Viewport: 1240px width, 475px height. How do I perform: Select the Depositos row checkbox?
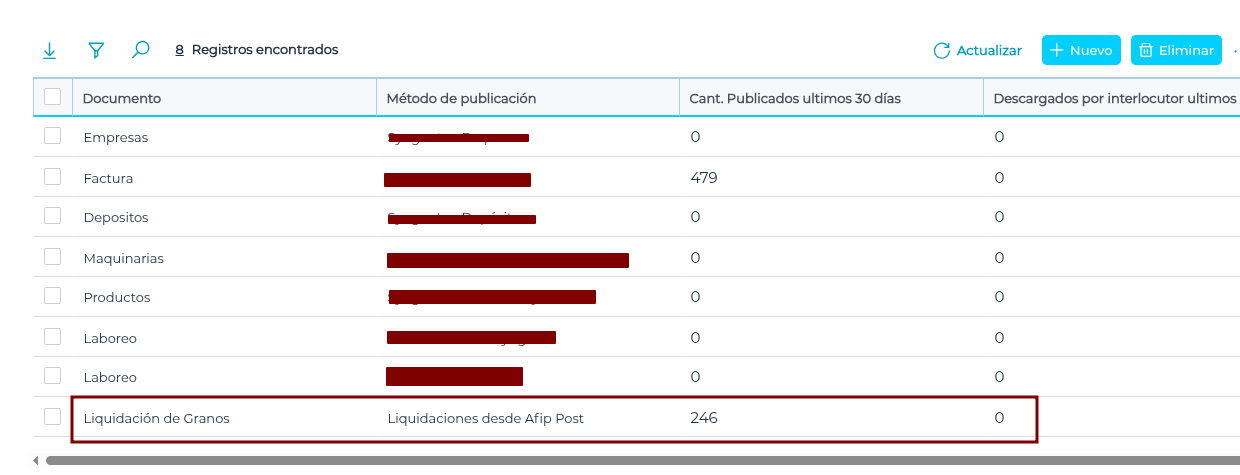[x=52, y=216]
